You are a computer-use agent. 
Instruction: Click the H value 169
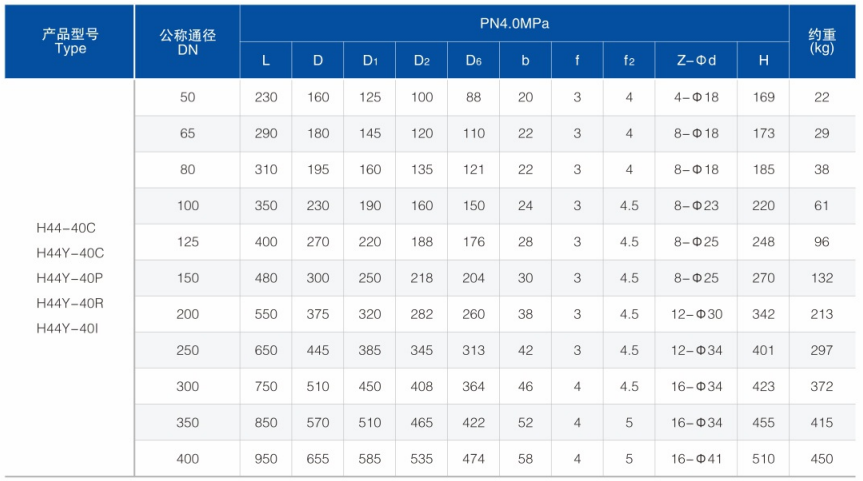(763, 97)
